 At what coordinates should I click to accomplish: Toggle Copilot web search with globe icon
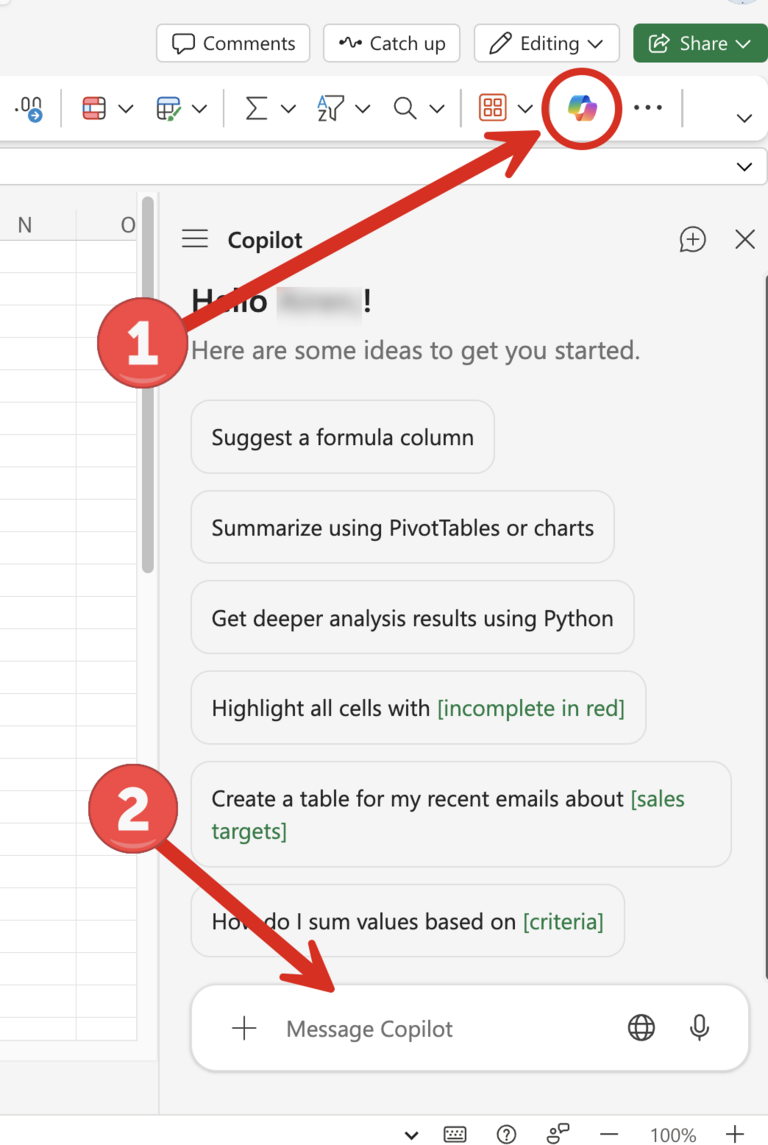coord(641,1027)
